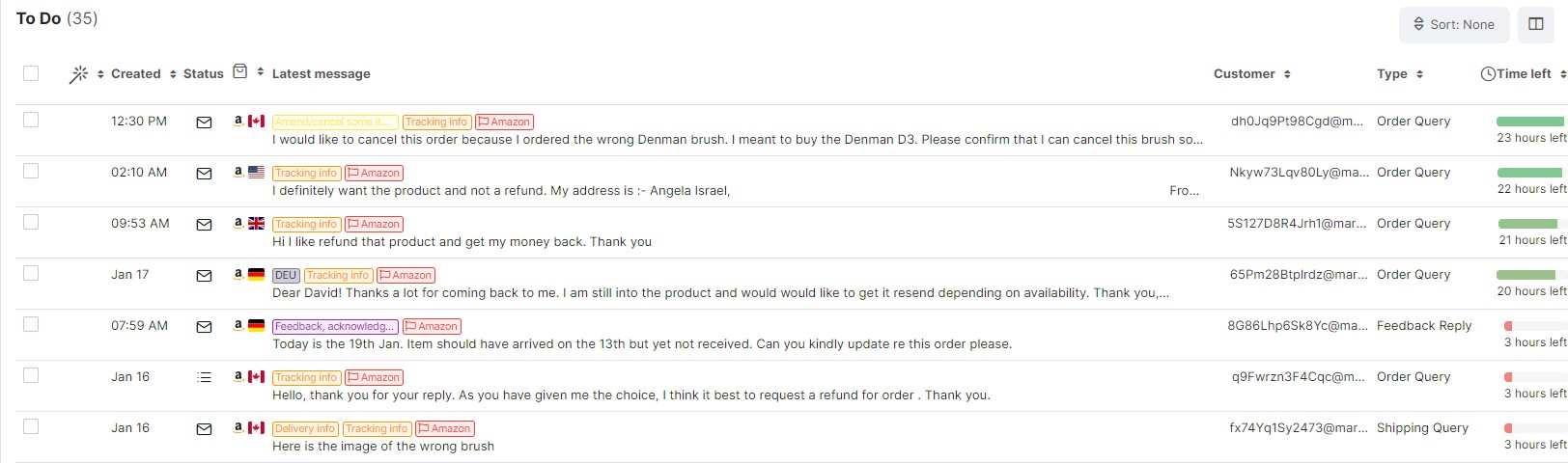Screen dimensions: 1568x463
Task: Click German flag on Jan 17 ticket
Action: [256, 275]
